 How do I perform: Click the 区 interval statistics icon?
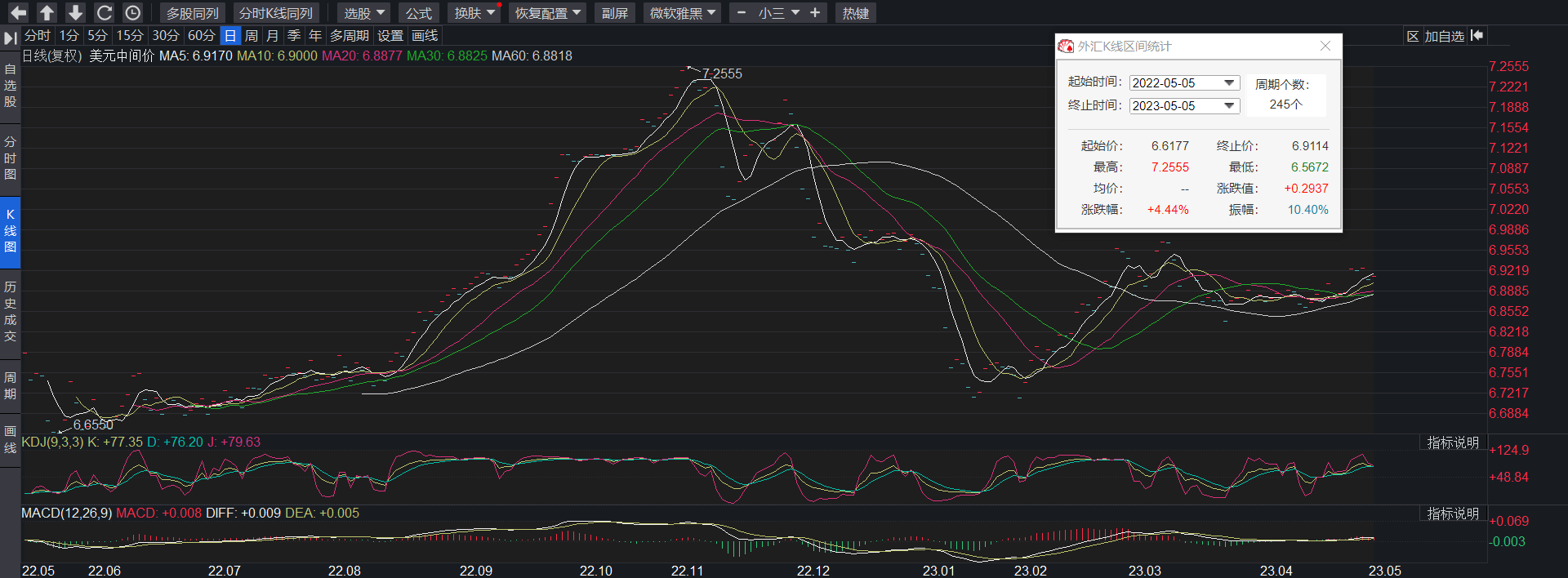pos(1413,36)
